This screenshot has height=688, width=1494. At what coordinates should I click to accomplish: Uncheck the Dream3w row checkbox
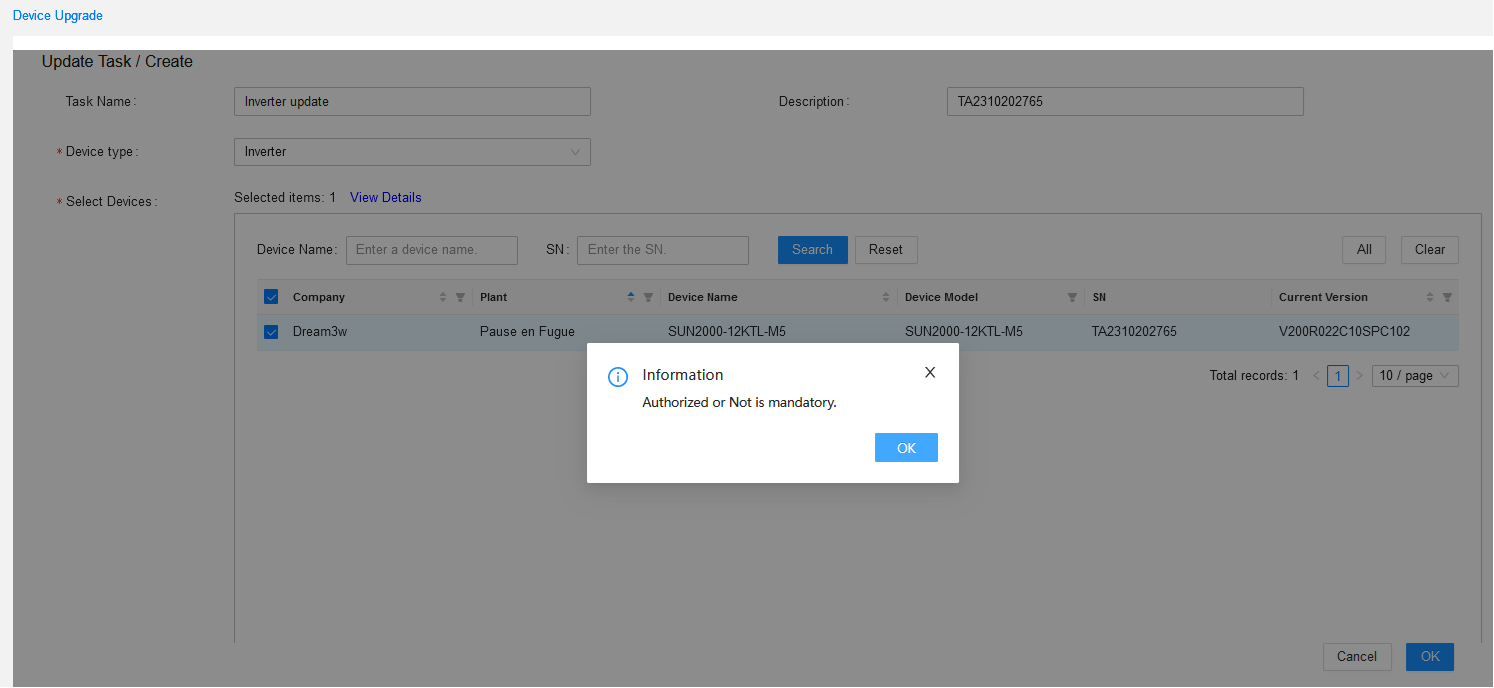(271, 332)
